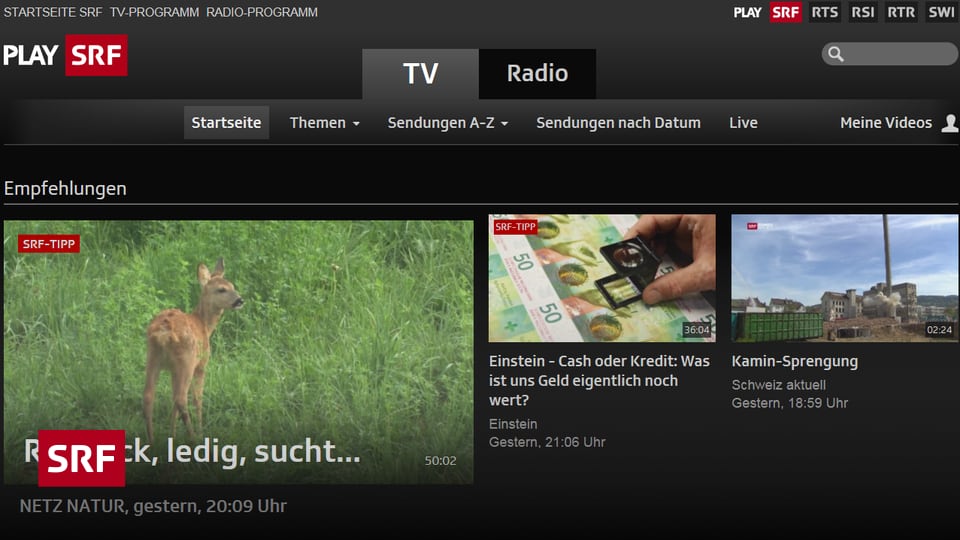Open Kamin-Sprengung title link
Image resolution: width=960 pixels, height=540 pixels.
[795, 361]
